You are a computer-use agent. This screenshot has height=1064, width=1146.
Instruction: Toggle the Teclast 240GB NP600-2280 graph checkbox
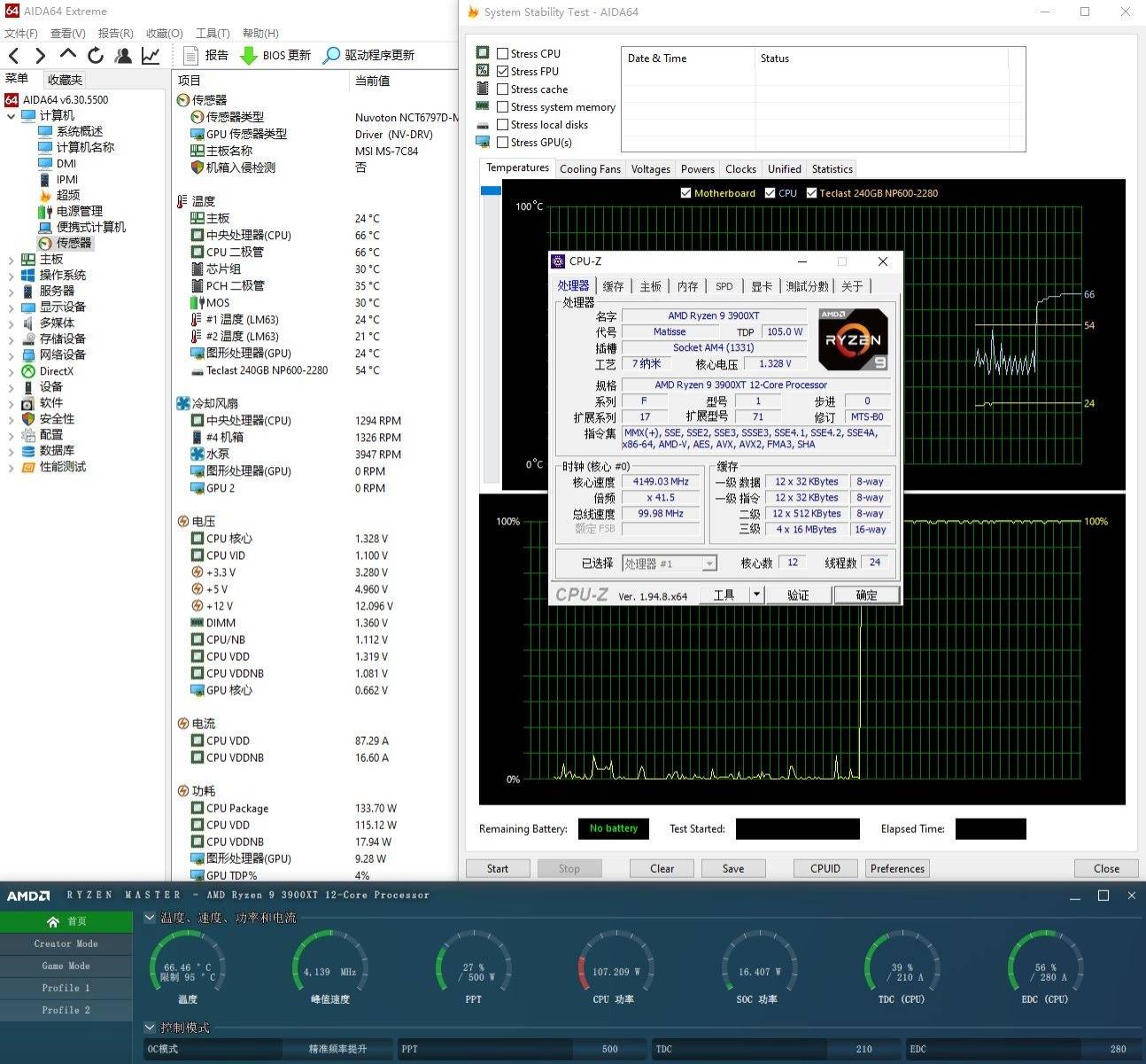(x=811, y=192)
